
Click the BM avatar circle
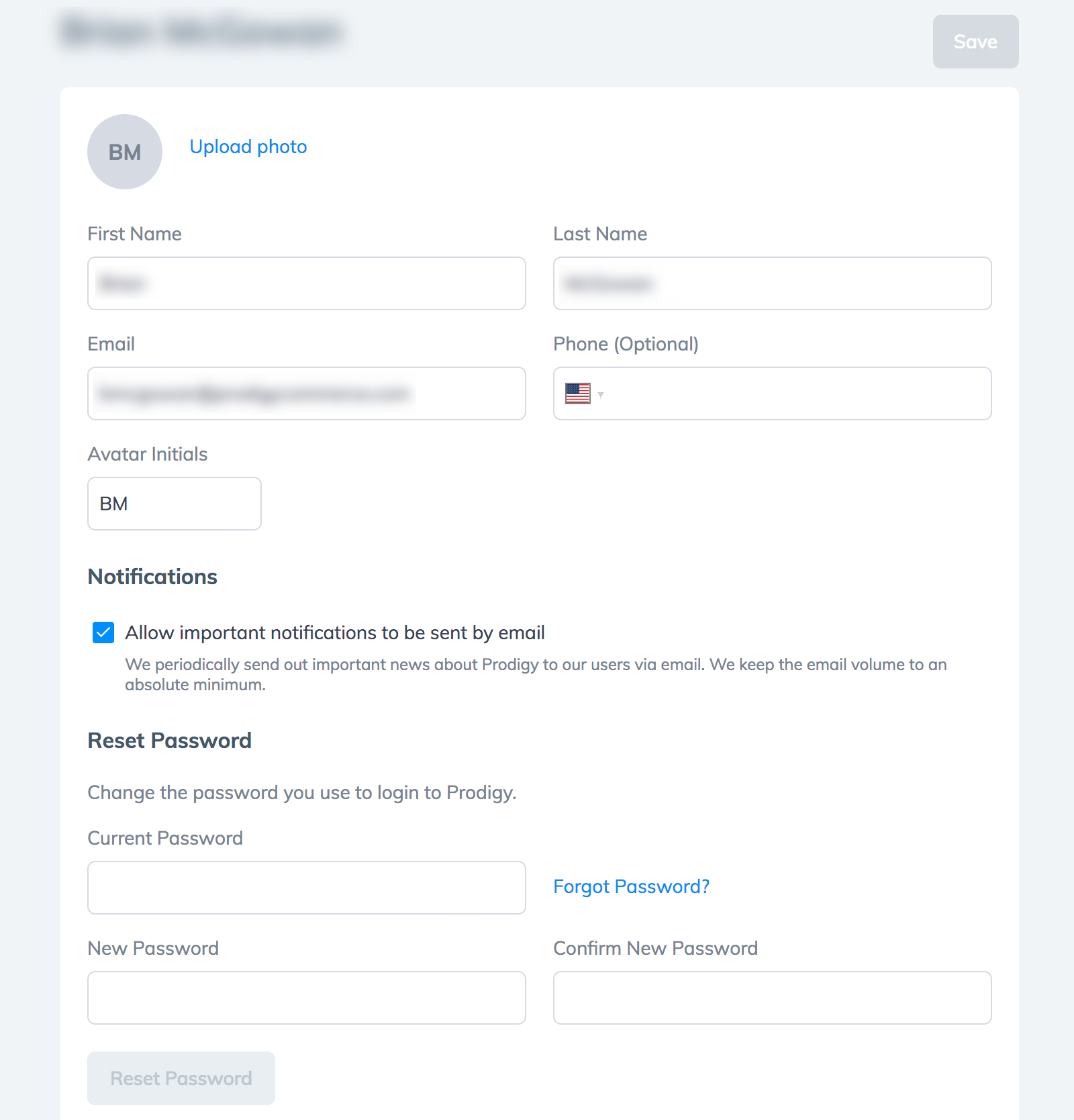click(x=125, y=152)
